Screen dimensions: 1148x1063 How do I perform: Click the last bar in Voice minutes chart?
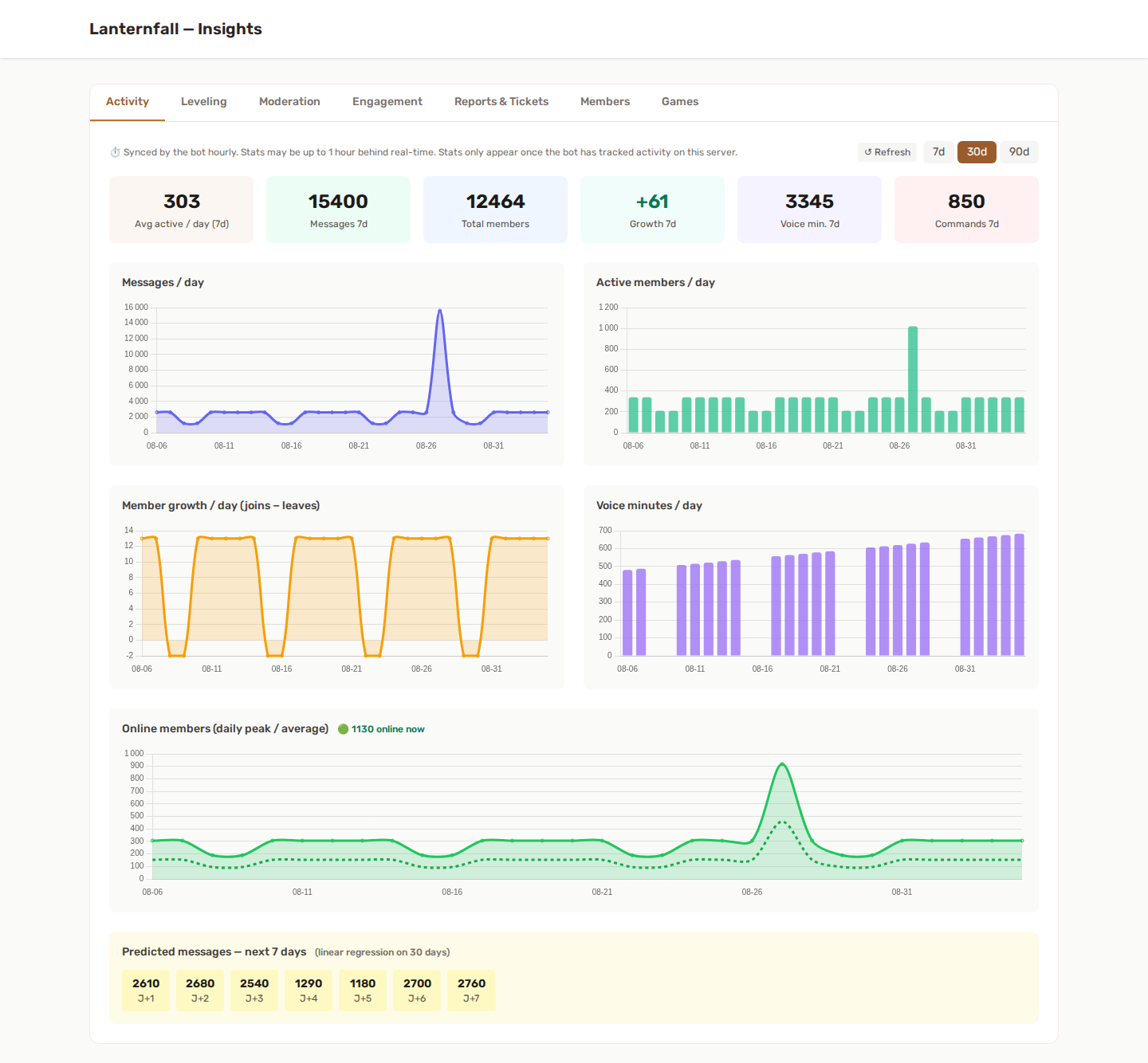[1019, 595]
